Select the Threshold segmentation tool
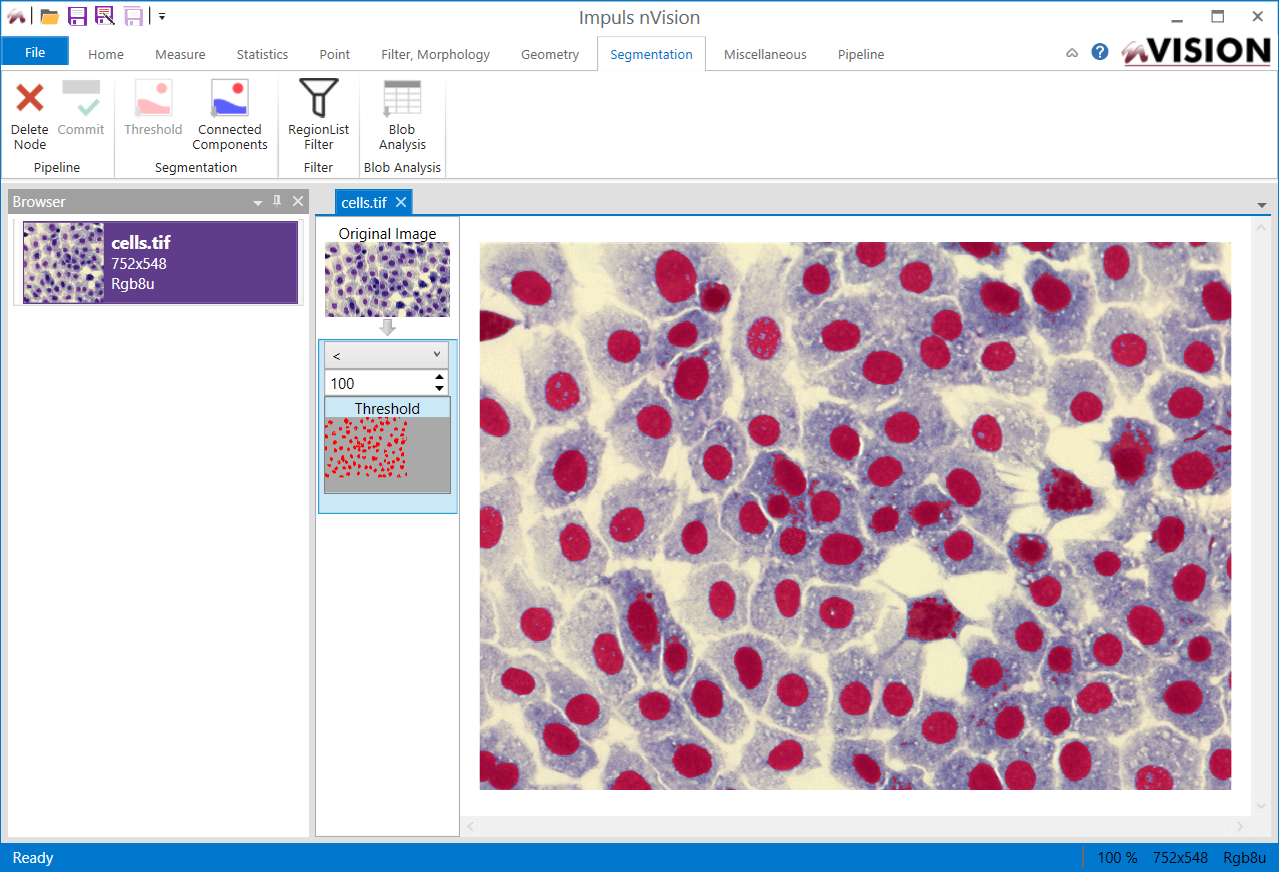The height and width of the screenshot is (872, 1279). 153,109
